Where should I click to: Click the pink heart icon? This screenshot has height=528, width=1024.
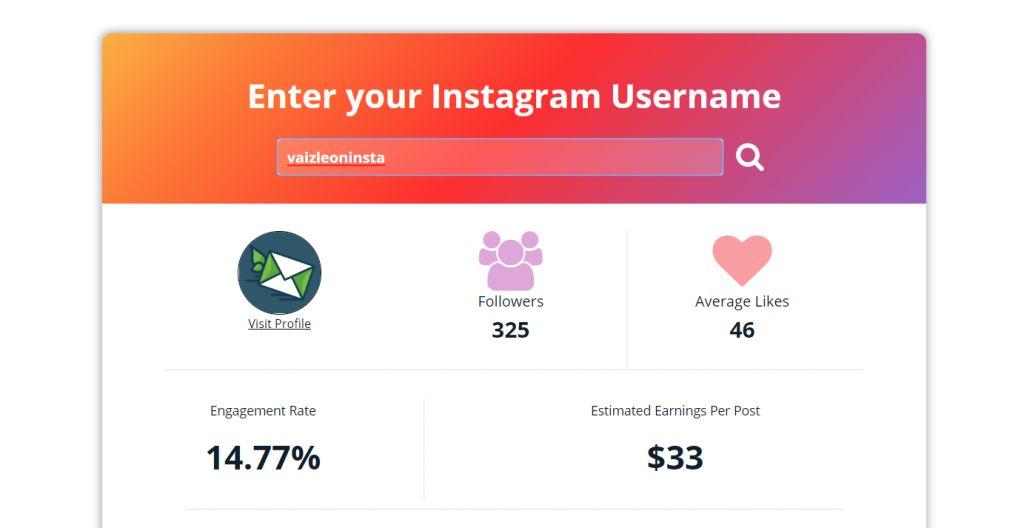click(742, 260)
